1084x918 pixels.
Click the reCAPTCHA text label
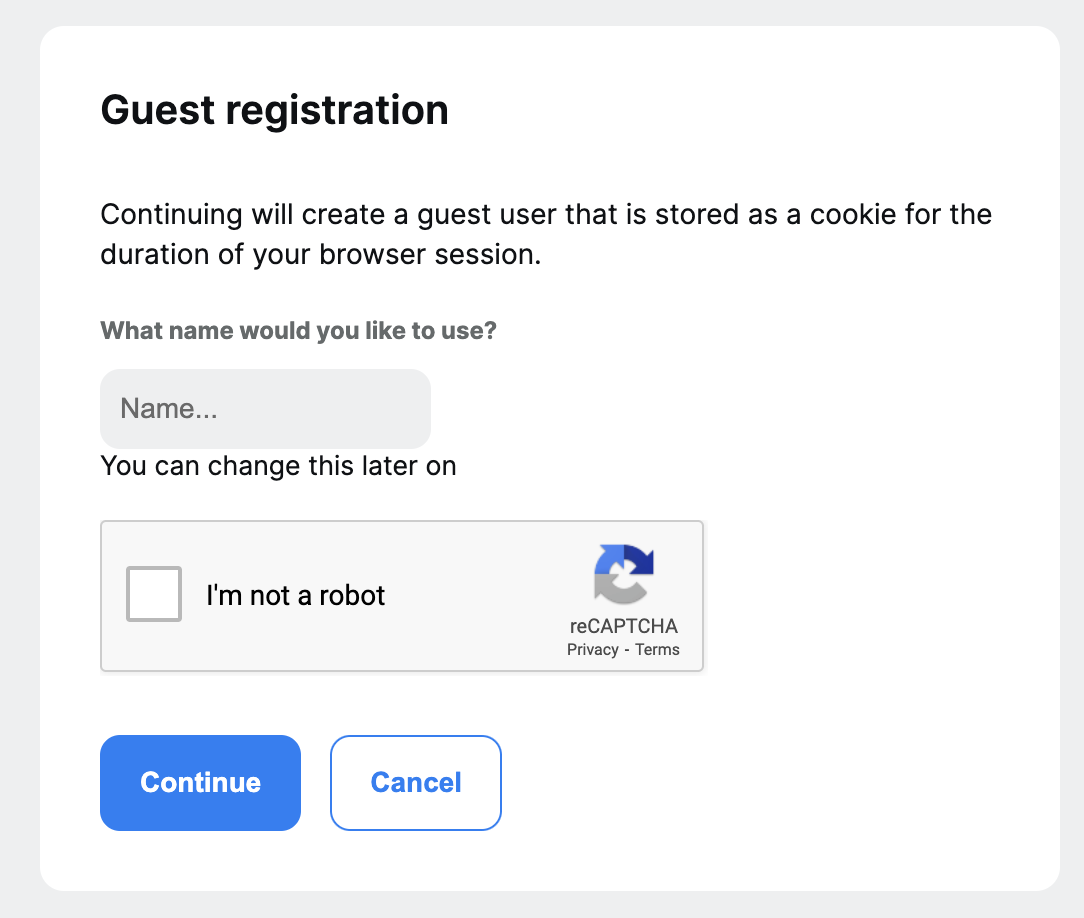tap(622, 627)
